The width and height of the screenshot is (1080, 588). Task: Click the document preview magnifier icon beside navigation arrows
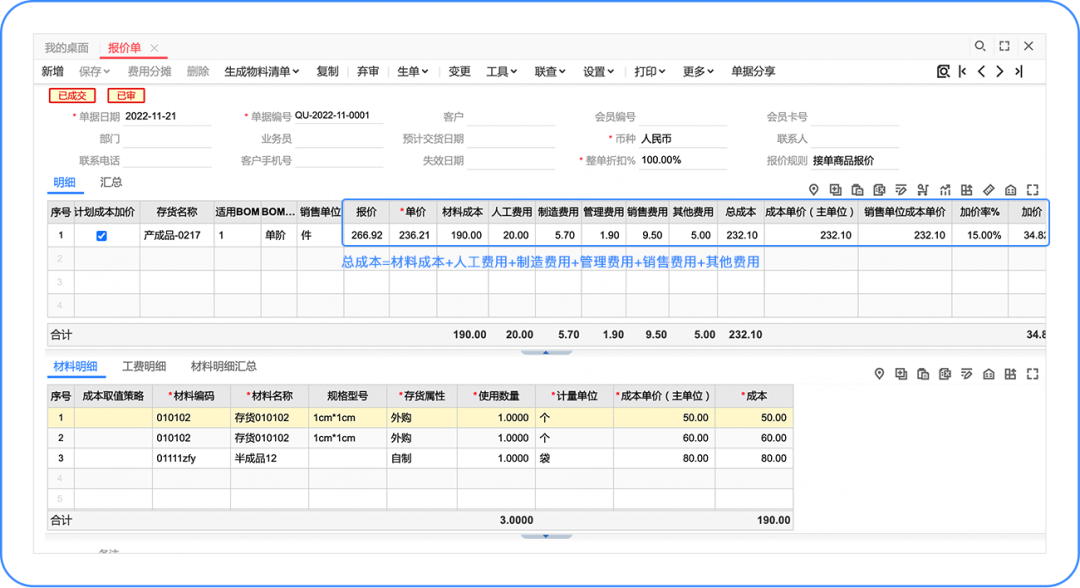pyautogui.click(x=943, y=71)
